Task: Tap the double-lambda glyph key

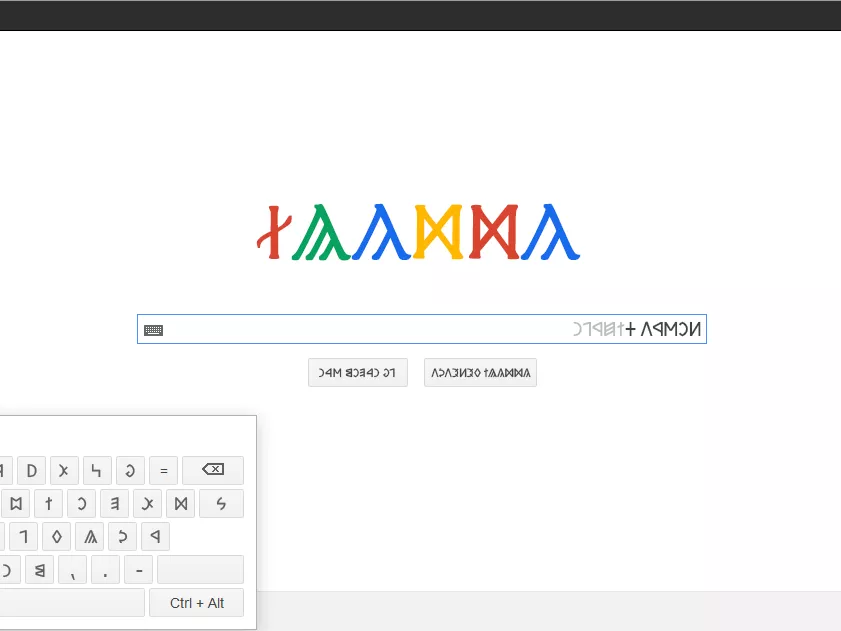Action: (x=90, y=536)
